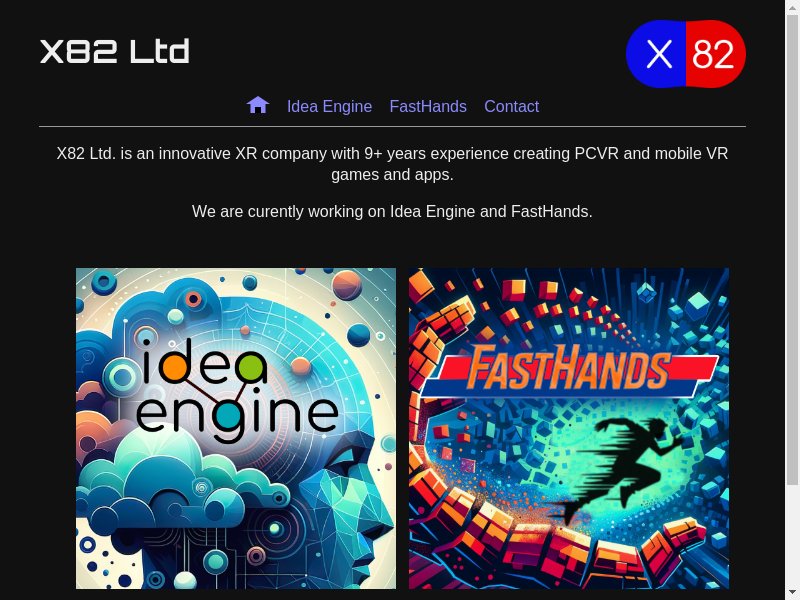Viewport: 800px width, 600px height.
Task: Open the FastHands artwork thumbnail
Action: pos(569,429)
